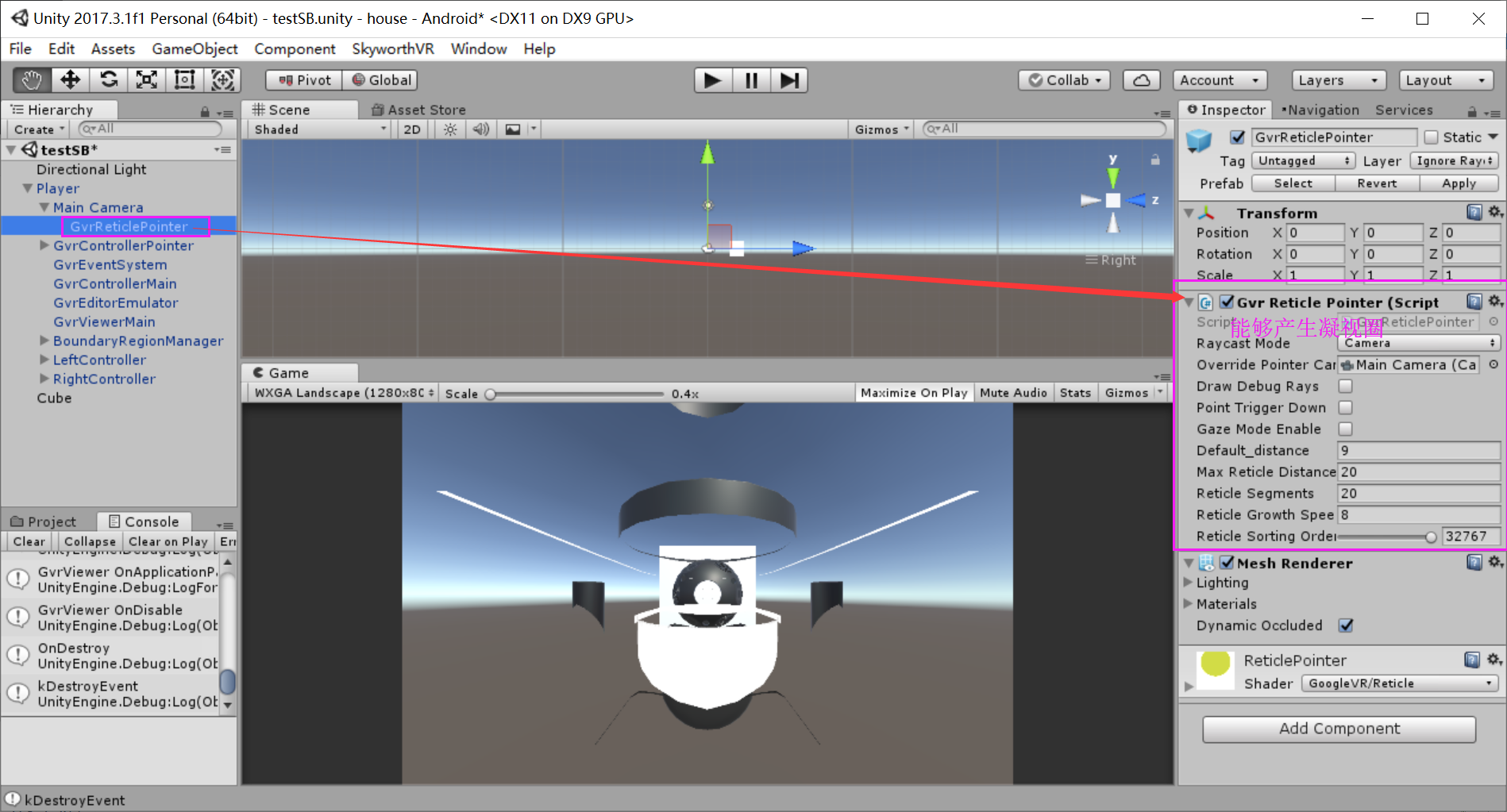This screenshot has height=812, width=1507.
Task: Open the SkyworthVR menu
Action: 392,48
